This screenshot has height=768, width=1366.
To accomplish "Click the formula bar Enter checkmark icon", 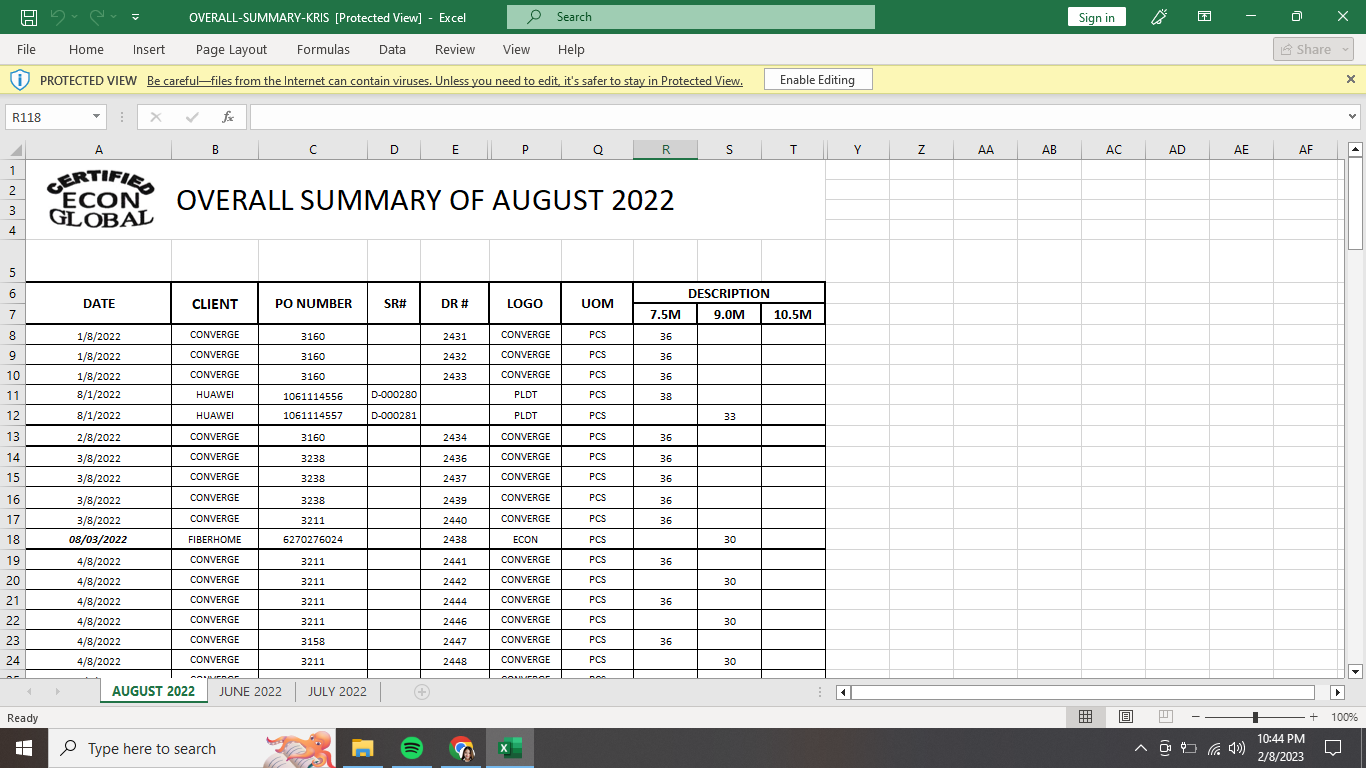I will point(192,117).
